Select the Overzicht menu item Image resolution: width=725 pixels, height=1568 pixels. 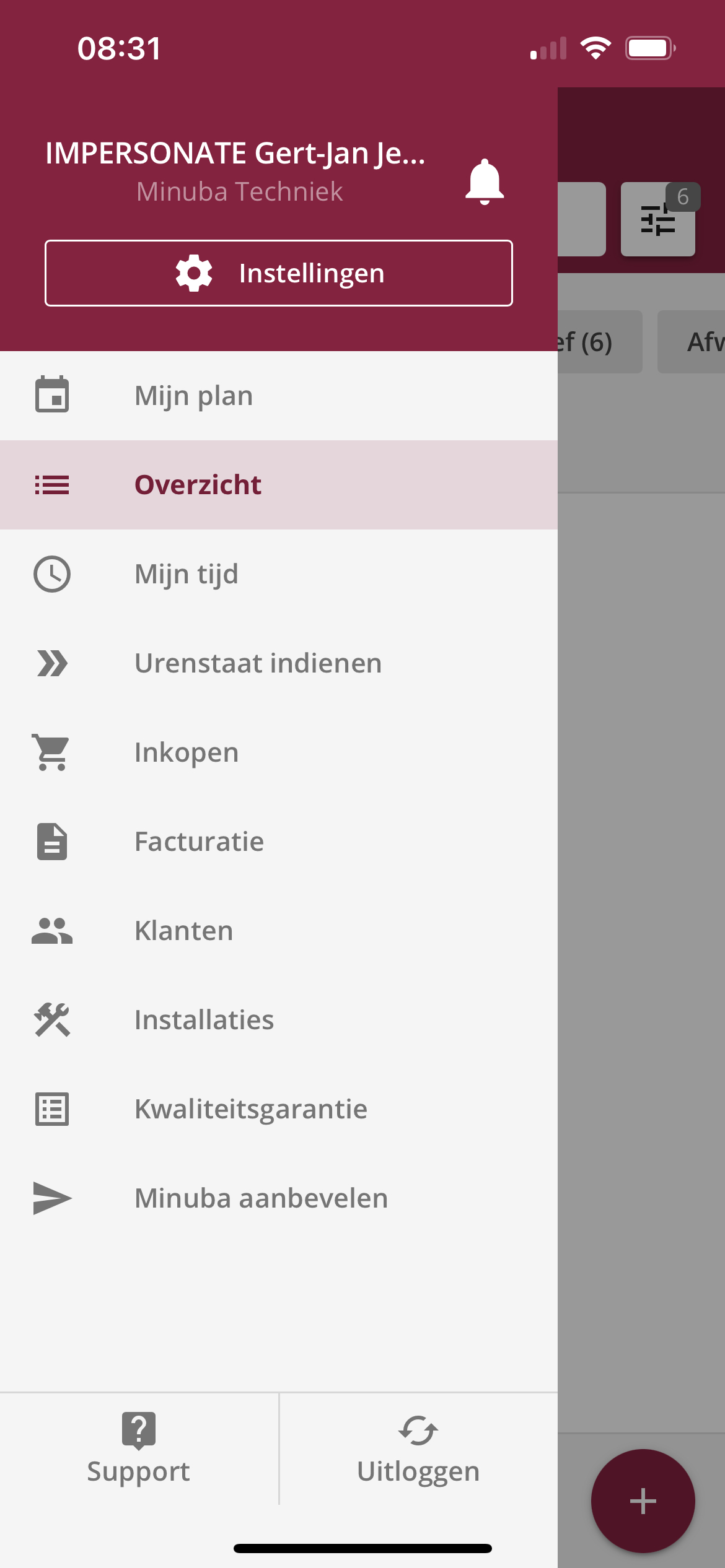(x=279, y=485)
